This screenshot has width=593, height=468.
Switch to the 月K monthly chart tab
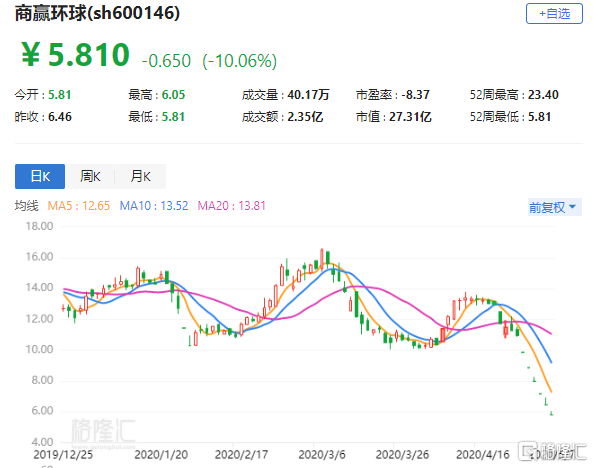pos(140,176)
